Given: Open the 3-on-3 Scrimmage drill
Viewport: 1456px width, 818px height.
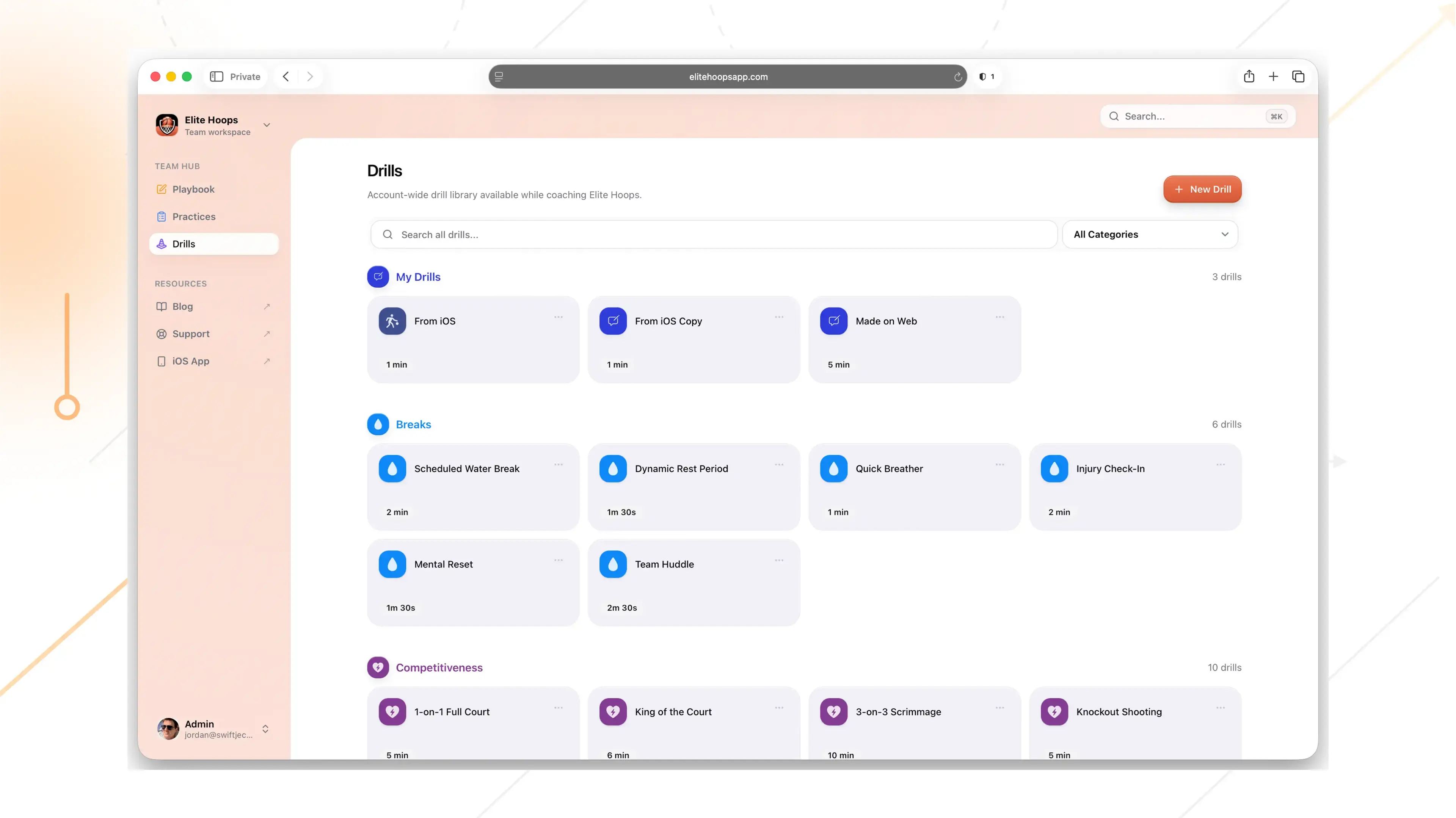Looking at the screenshot, I should coord(915,723).
